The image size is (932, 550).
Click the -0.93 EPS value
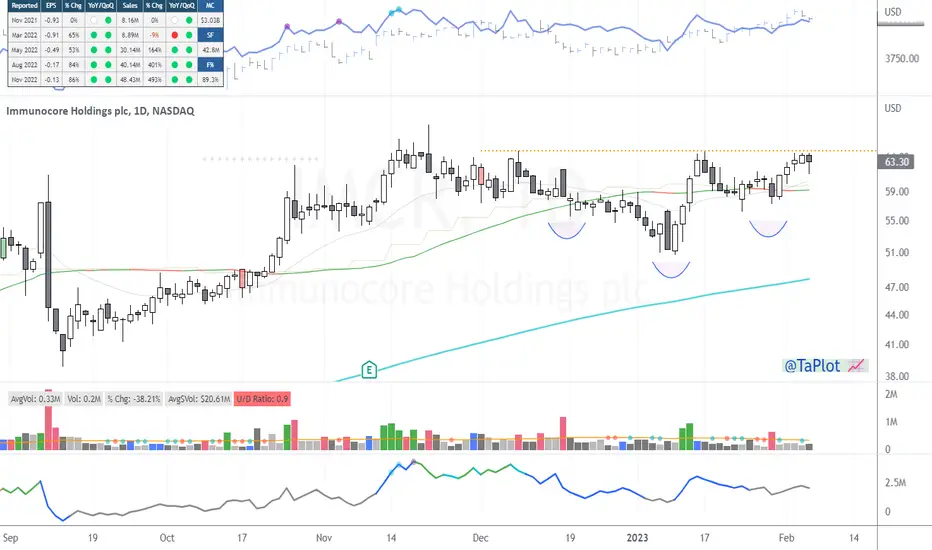click(52, 20)
